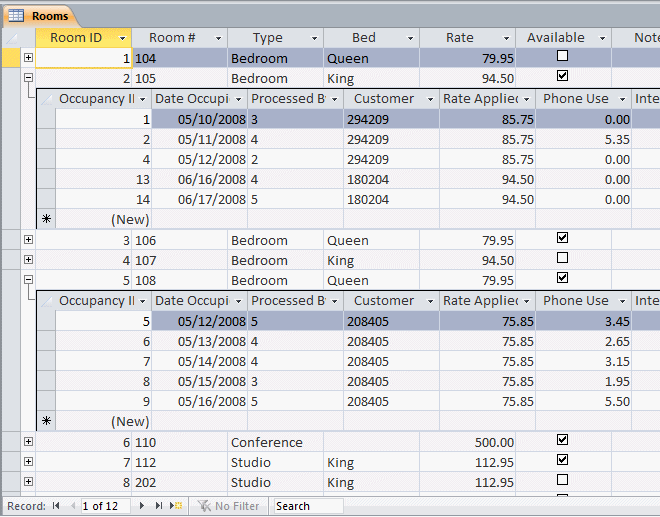Image resolution: width=660 pixels, height=517 pixels.
Task: Click the No Filter indicator
Action: click(x=229, y=506)
